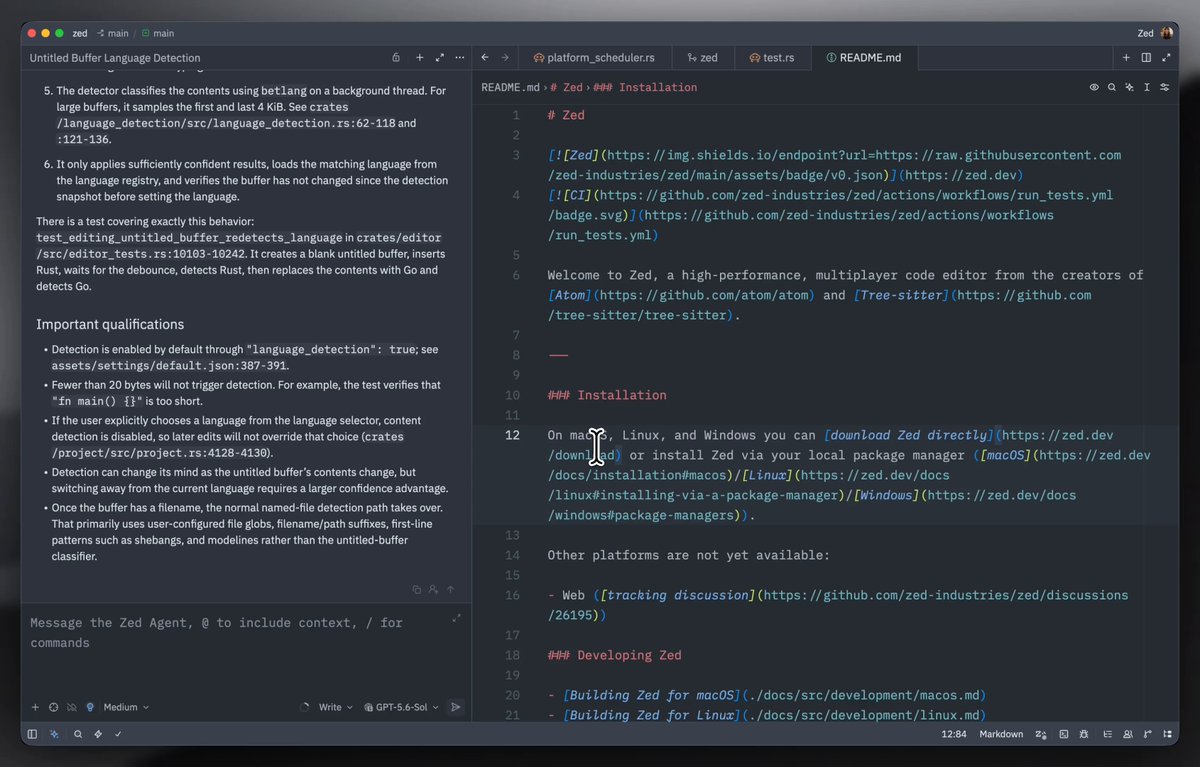
Task: Open the Outline panel from status bar
Action: pyautogui.click(x=1106, y=734)
